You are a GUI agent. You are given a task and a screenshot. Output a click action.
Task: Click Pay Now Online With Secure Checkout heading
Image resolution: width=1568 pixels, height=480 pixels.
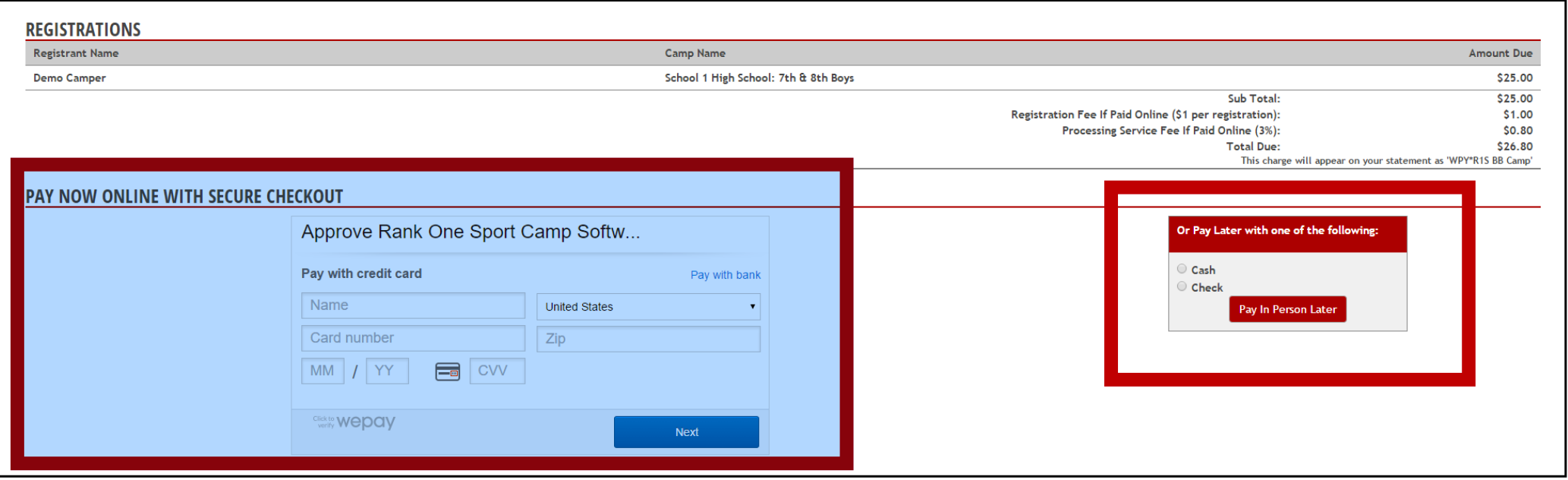point(184,197)
